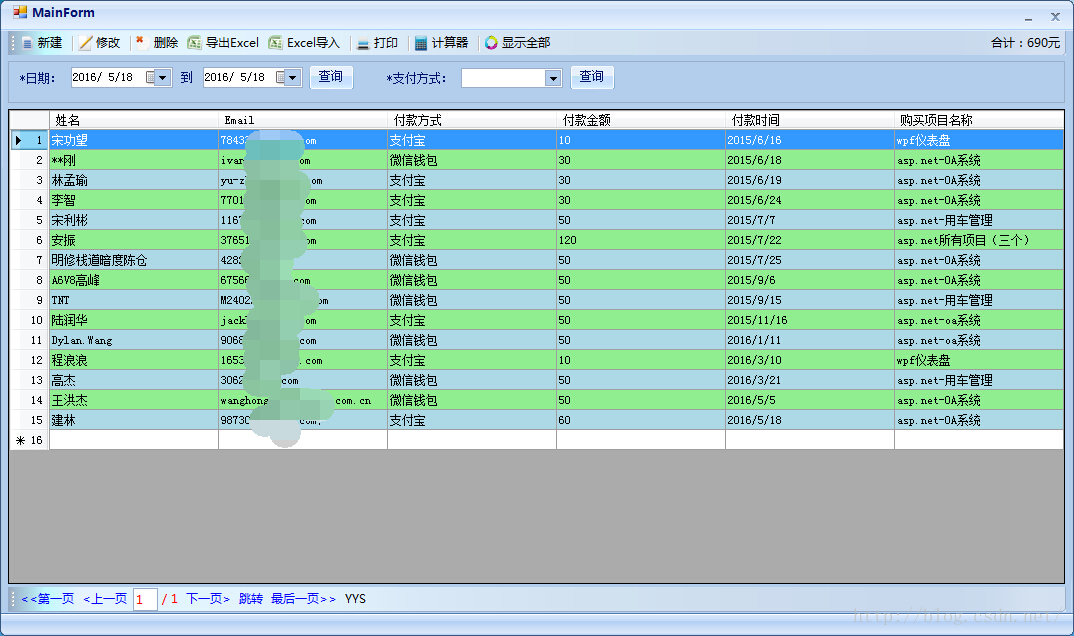Select name cell 林孟瑜
This screenshot has width=1074, height=636.
134,180
